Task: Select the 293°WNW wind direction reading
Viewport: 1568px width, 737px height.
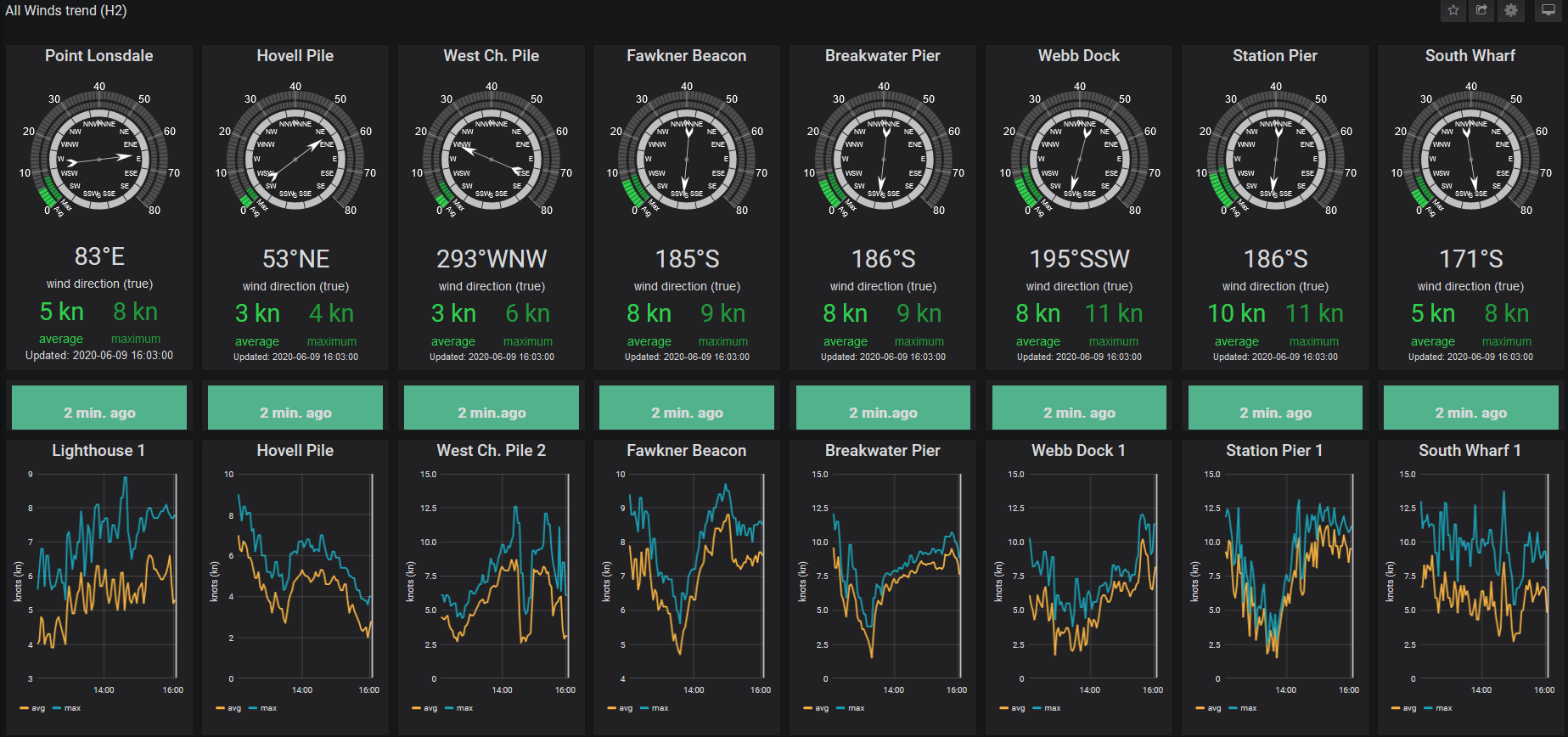Action: (x=492, y=259)
